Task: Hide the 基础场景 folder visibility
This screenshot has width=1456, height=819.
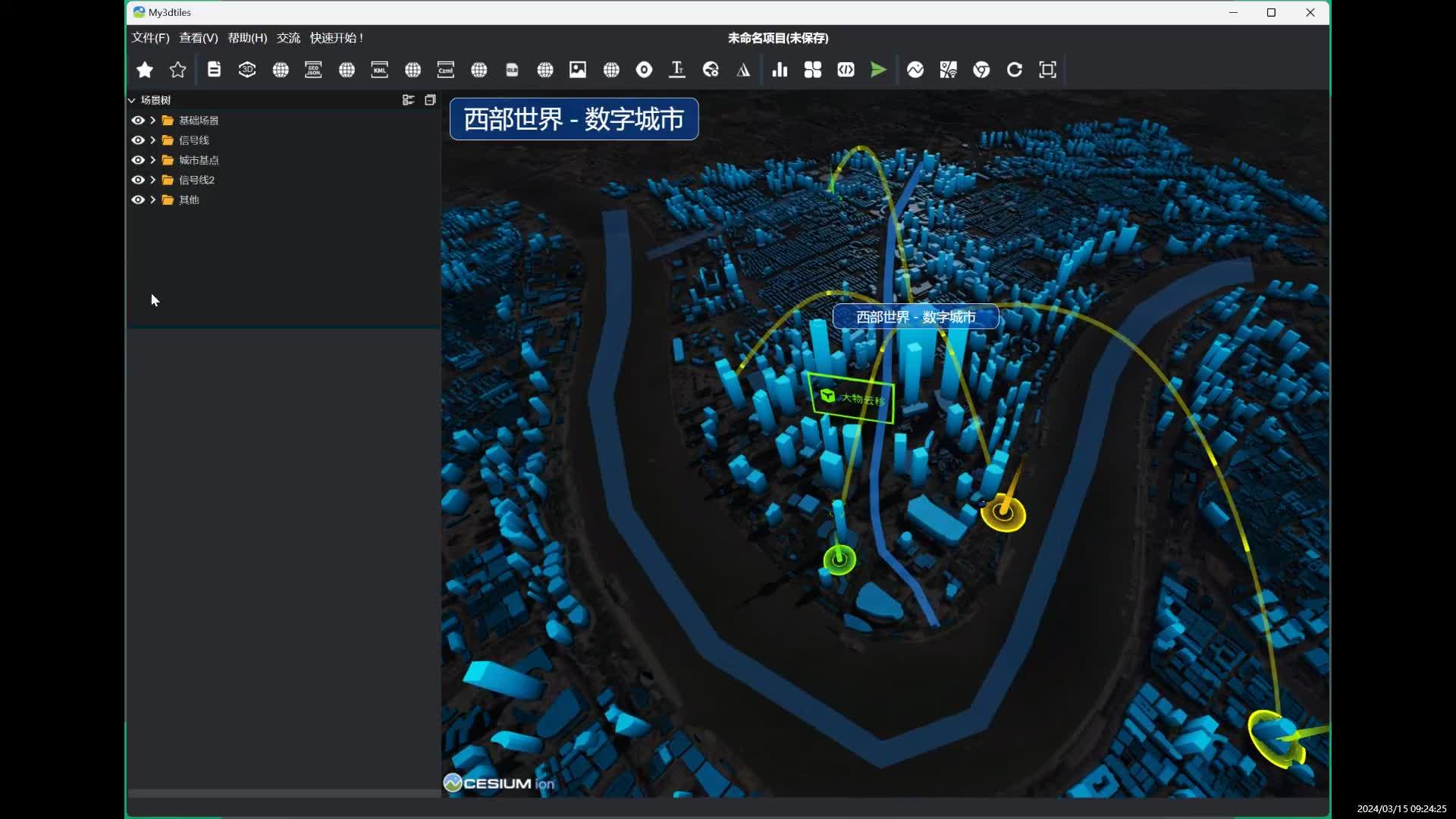Action: click(139, 120)
